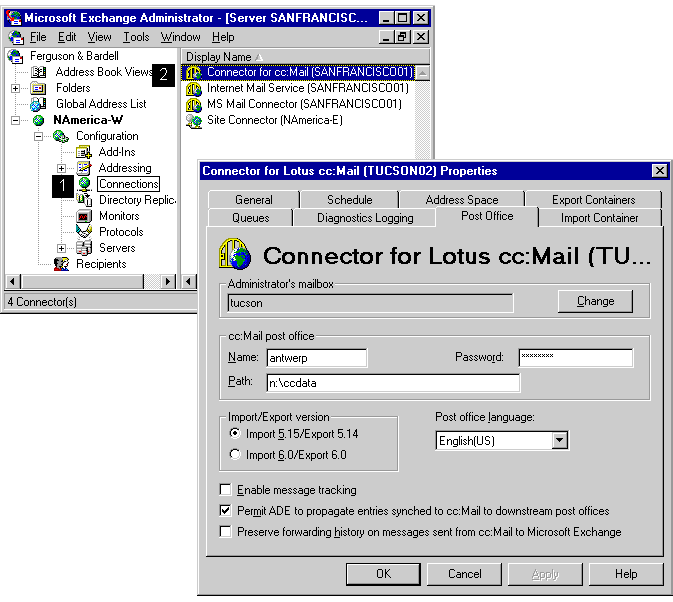Click the Addressing icon
Image resolution: width=673 pixels, height=602 pixels.
(x=84, y=168)
